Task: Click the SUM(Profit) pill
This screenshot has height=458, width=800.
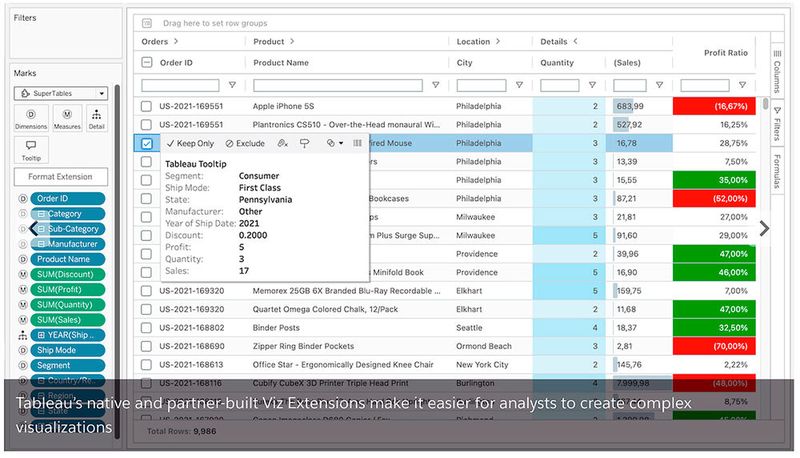Action: click(67, 290)
